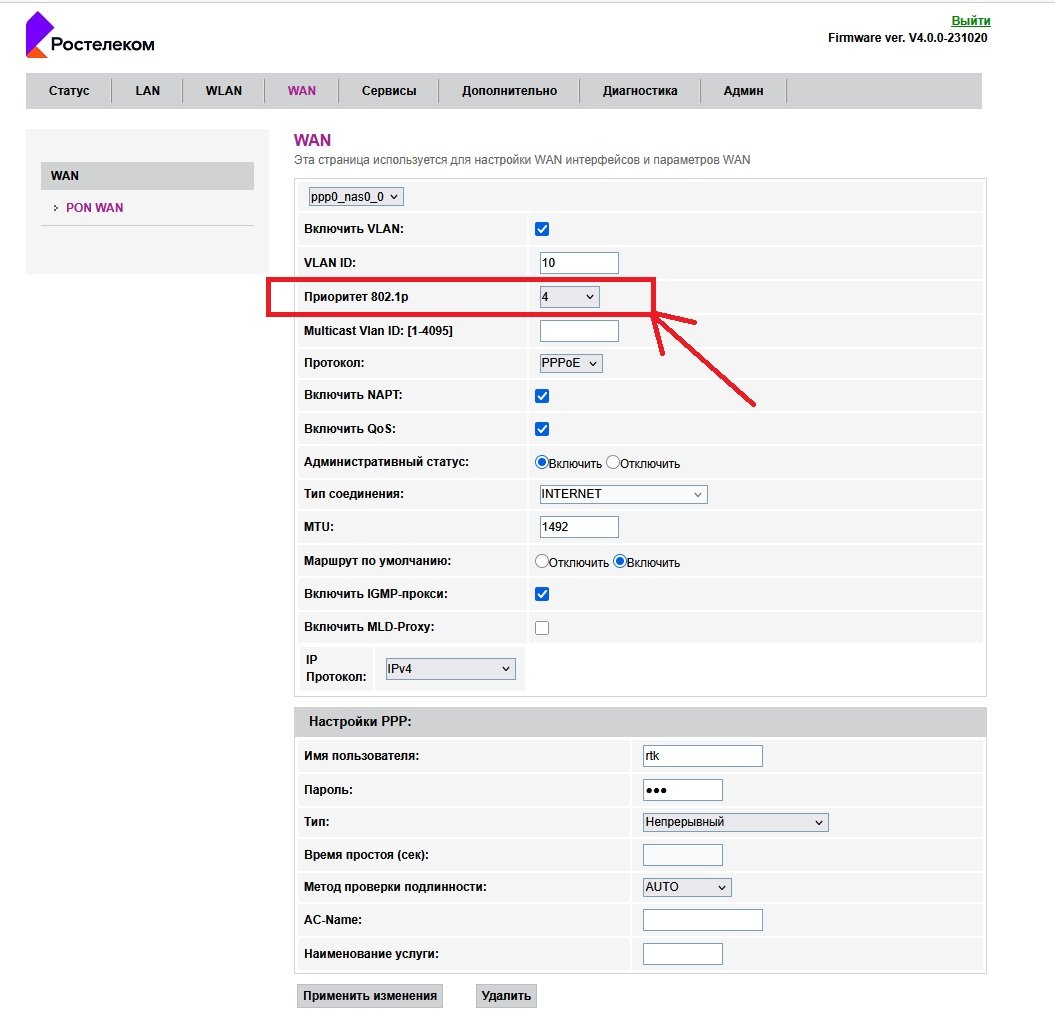Viewport: 1055px width, 1033px height.
Task: Select PON WAN in the sidebar
Action: [95, 208]
